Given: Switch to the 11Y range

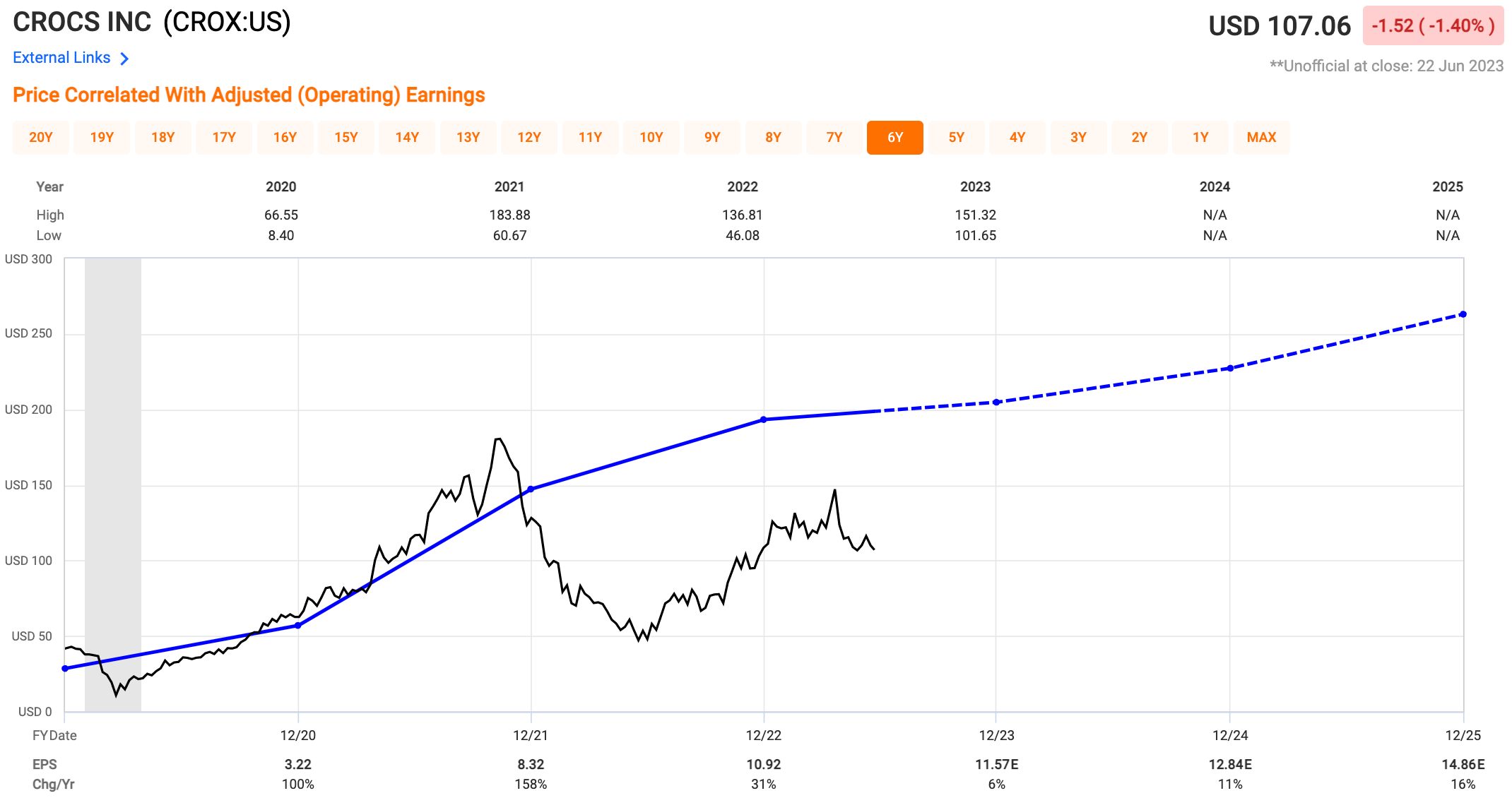Looking at the screenshot, I should pos(590,138).
